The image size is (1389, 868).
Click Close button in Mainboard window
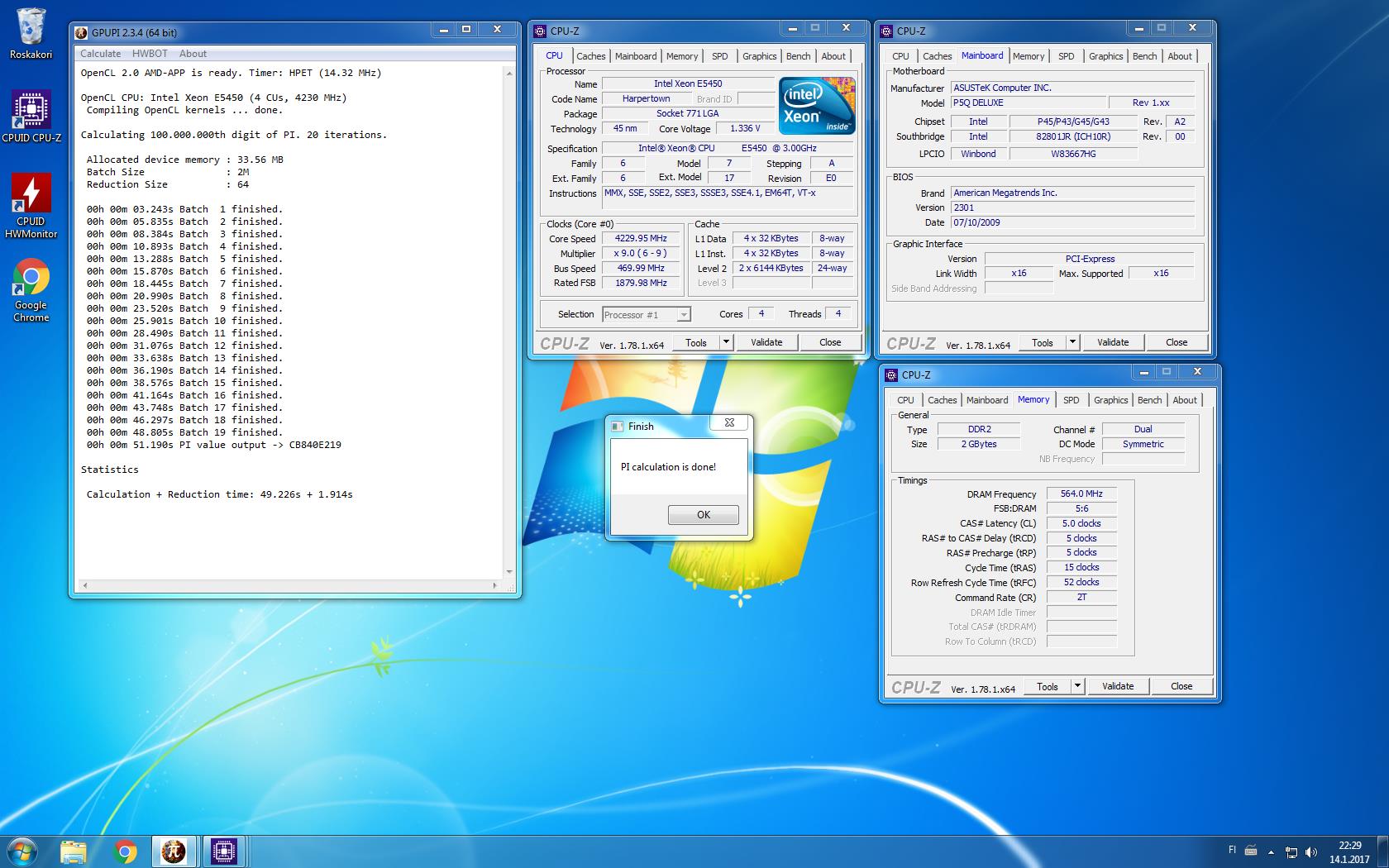1177,342
